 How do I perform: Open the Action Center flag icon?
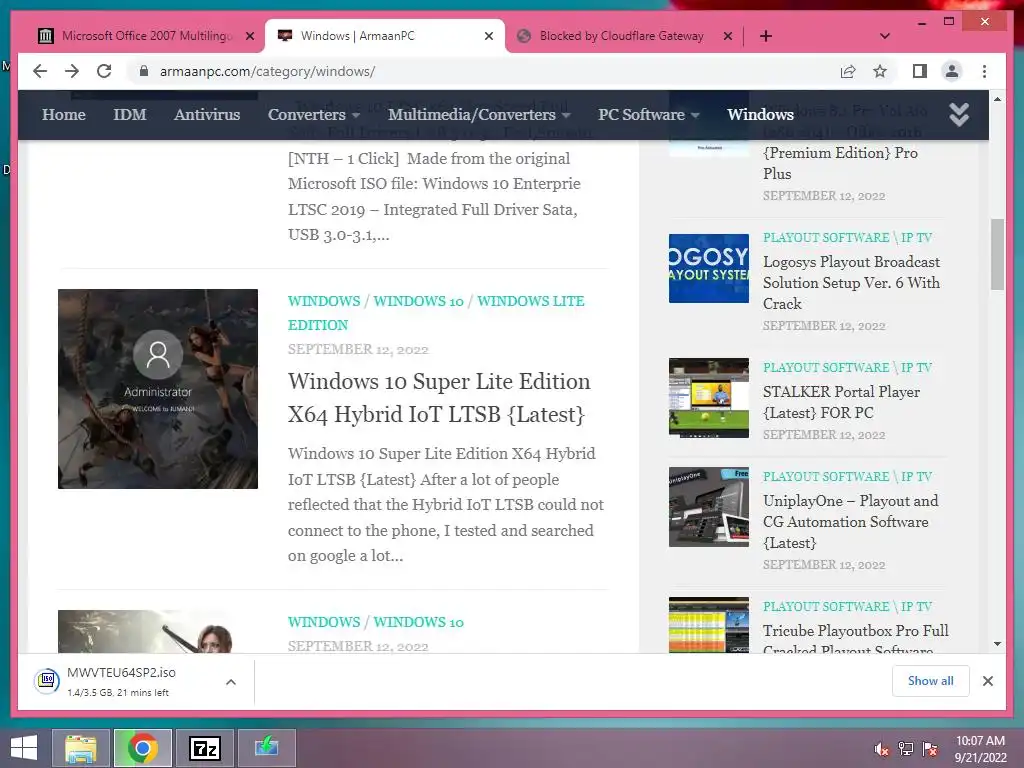(930, 749)
